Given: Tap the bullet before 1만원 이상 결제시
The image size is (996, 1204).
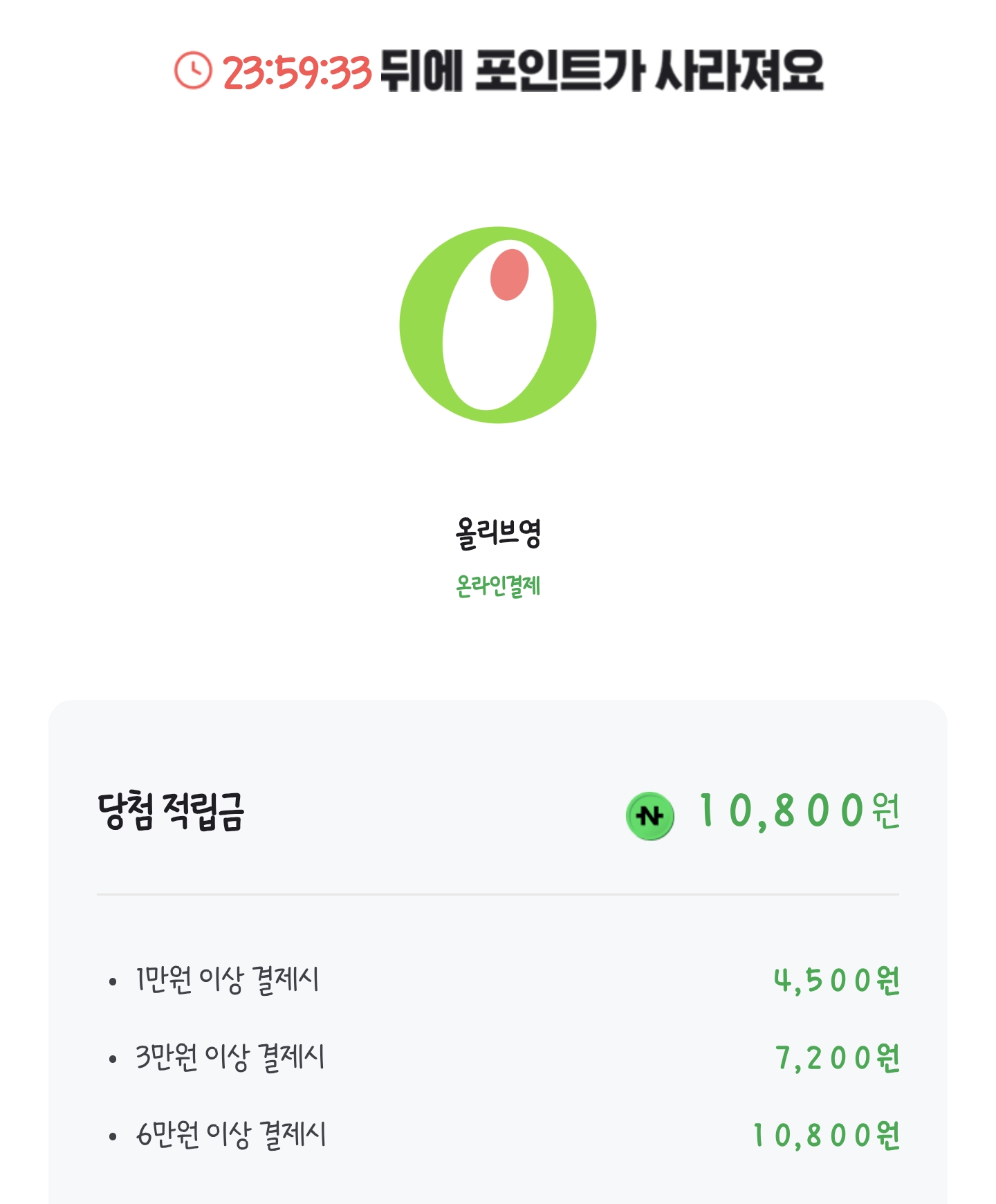Looking at the screenshot, I should pyautogui.click(x=113, y=981).
